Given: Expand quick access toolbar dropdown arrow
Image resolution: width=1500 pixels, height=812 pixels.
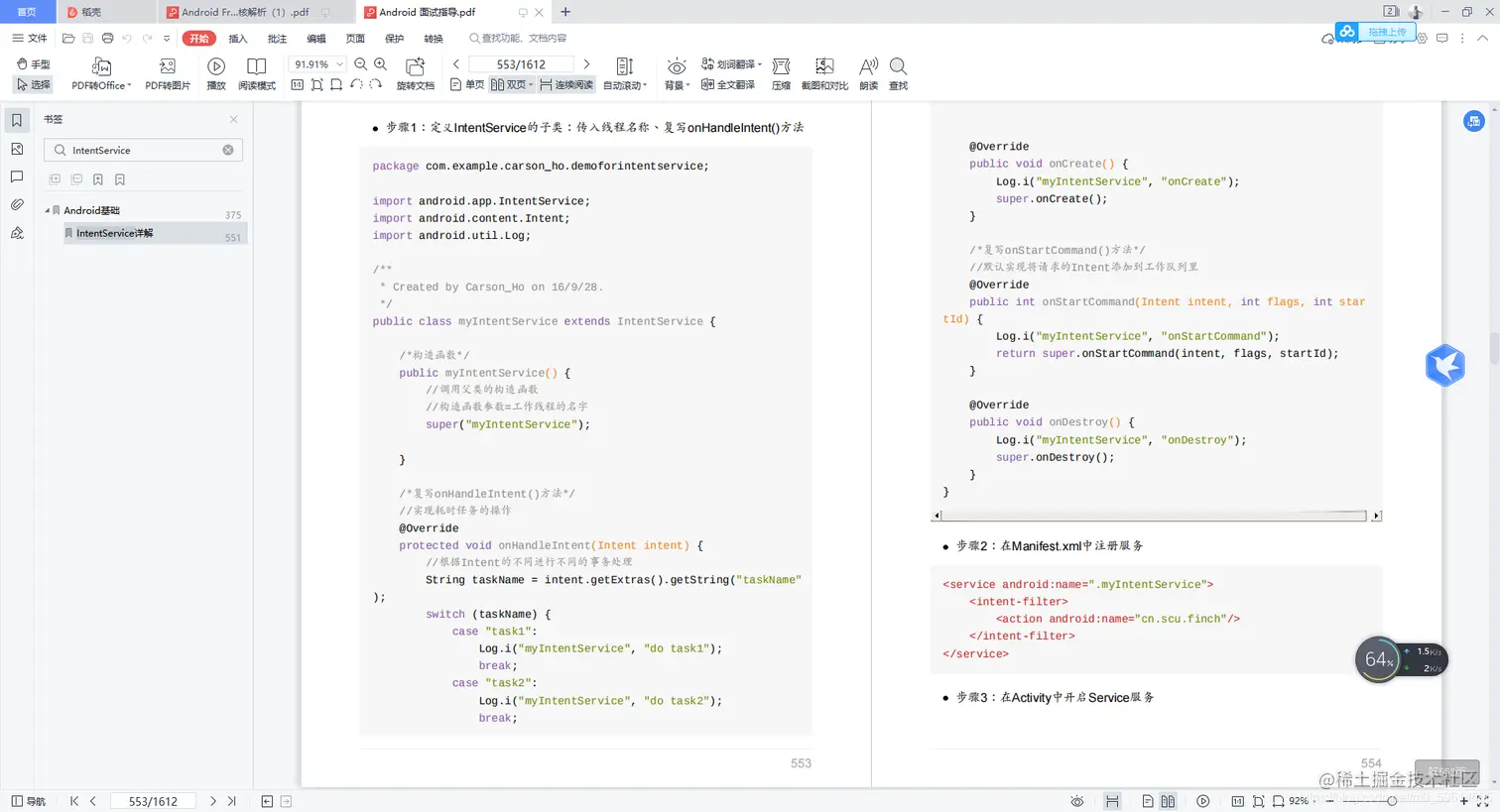Looking at the screenshot, I should click(167, 39).
